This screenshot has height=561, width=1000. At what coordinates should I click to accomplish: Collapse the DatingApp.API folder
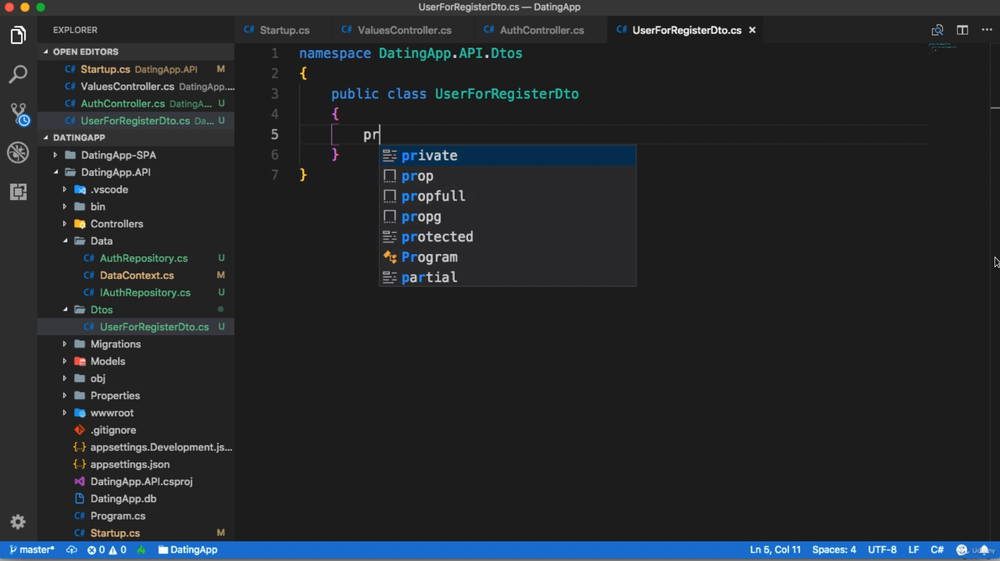(136, 172)
